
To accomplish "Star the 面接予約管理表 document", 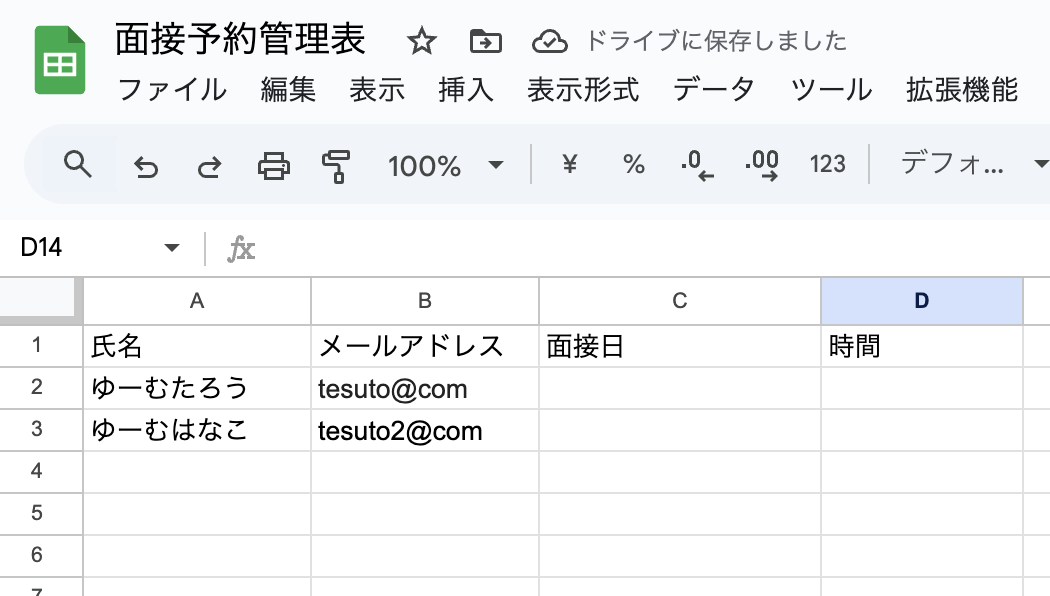I will click(422, 42).
